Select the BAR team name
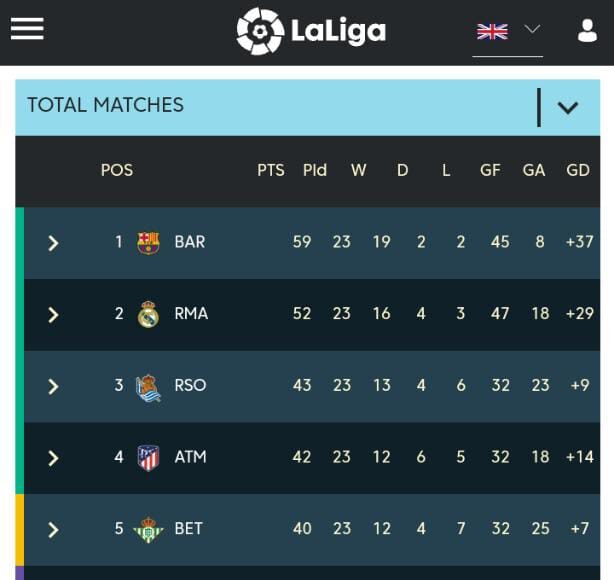 [x=190, y=242]
